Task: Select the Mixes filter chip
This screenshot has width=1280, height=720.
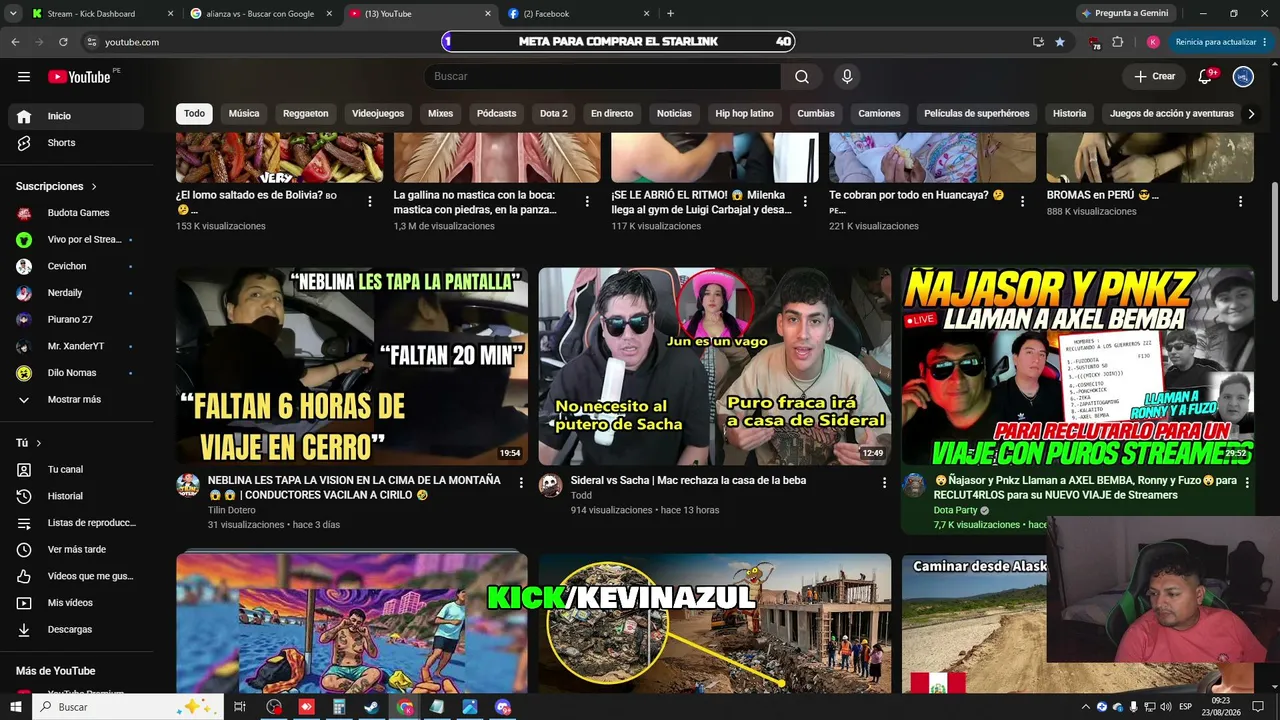Action: pyautogui.click(x=441, y=114)
